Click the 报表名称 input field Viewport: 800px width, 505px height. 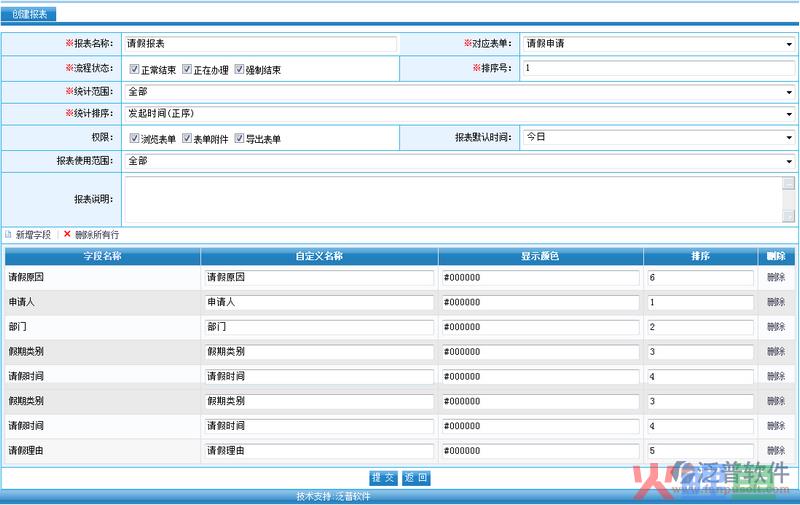point(260,44)
